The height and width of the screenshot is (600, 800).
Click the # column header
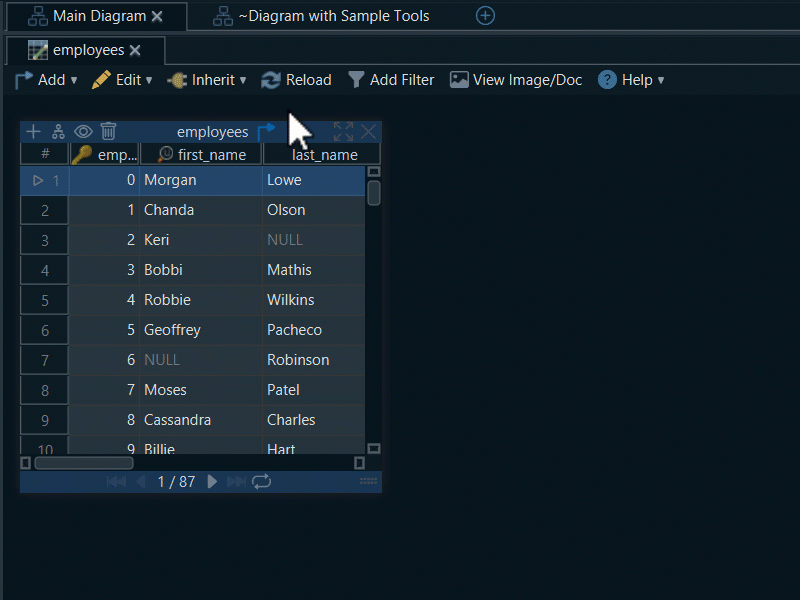45,154
